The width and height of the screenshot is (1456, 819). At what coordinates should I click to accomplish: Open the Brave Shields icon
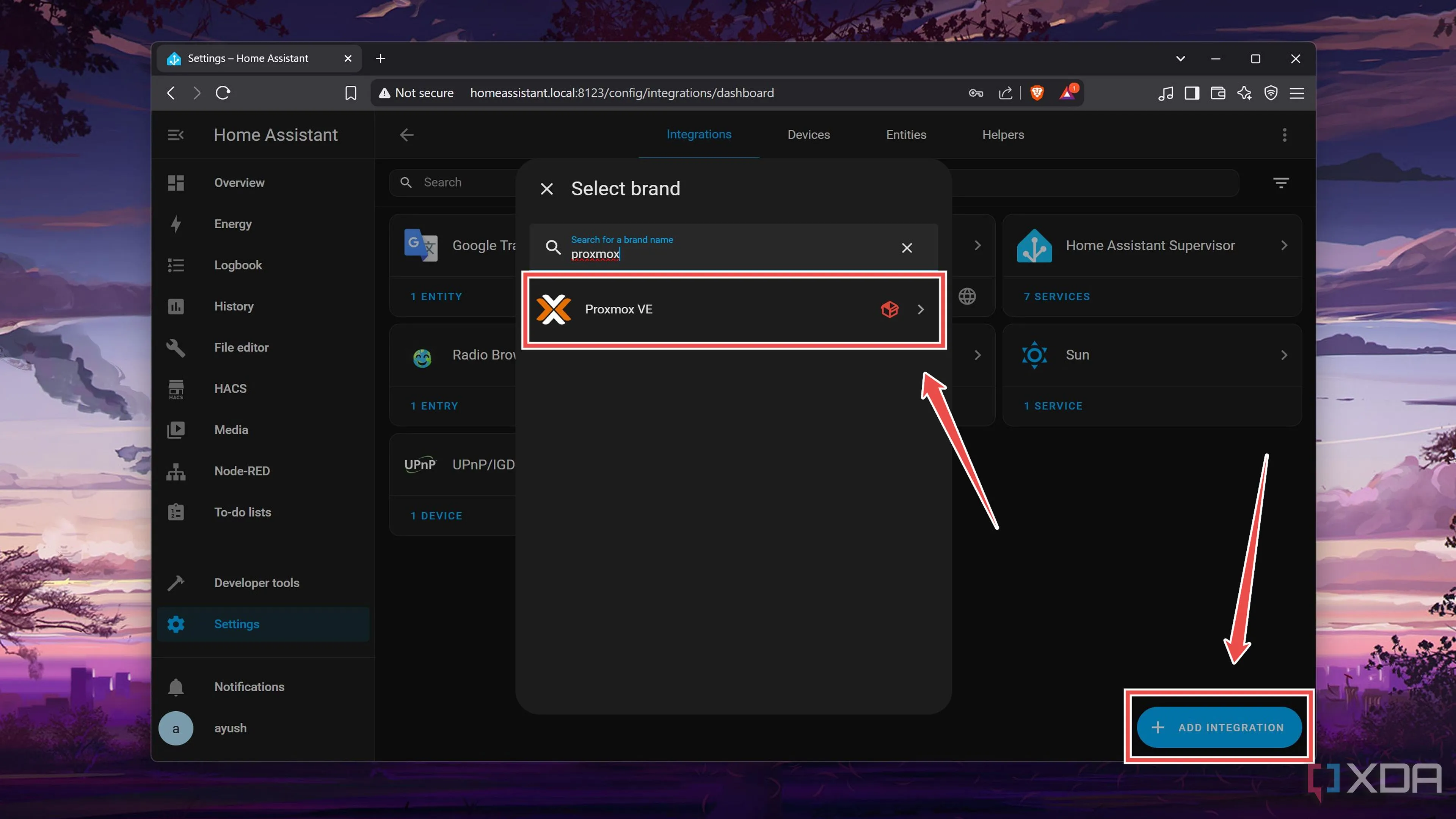[x=1037, y=93]
